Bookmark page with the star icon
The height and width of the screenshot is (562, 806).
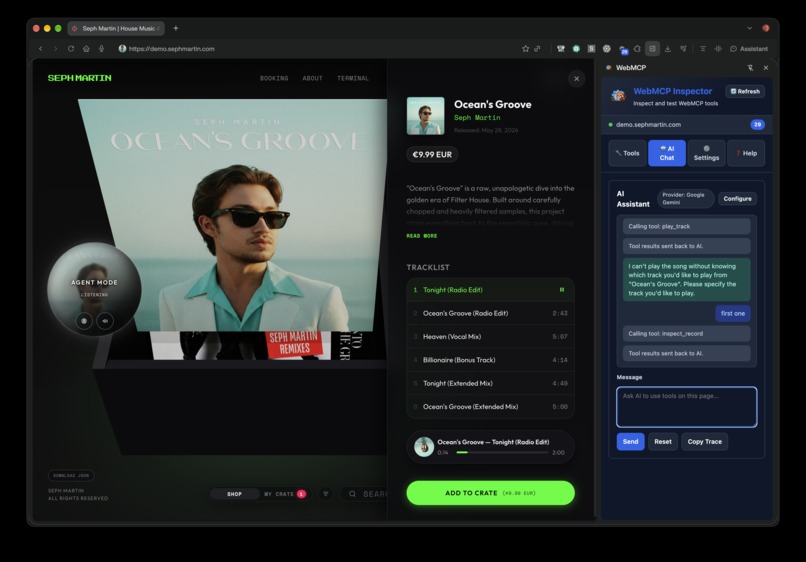(525, 49)
